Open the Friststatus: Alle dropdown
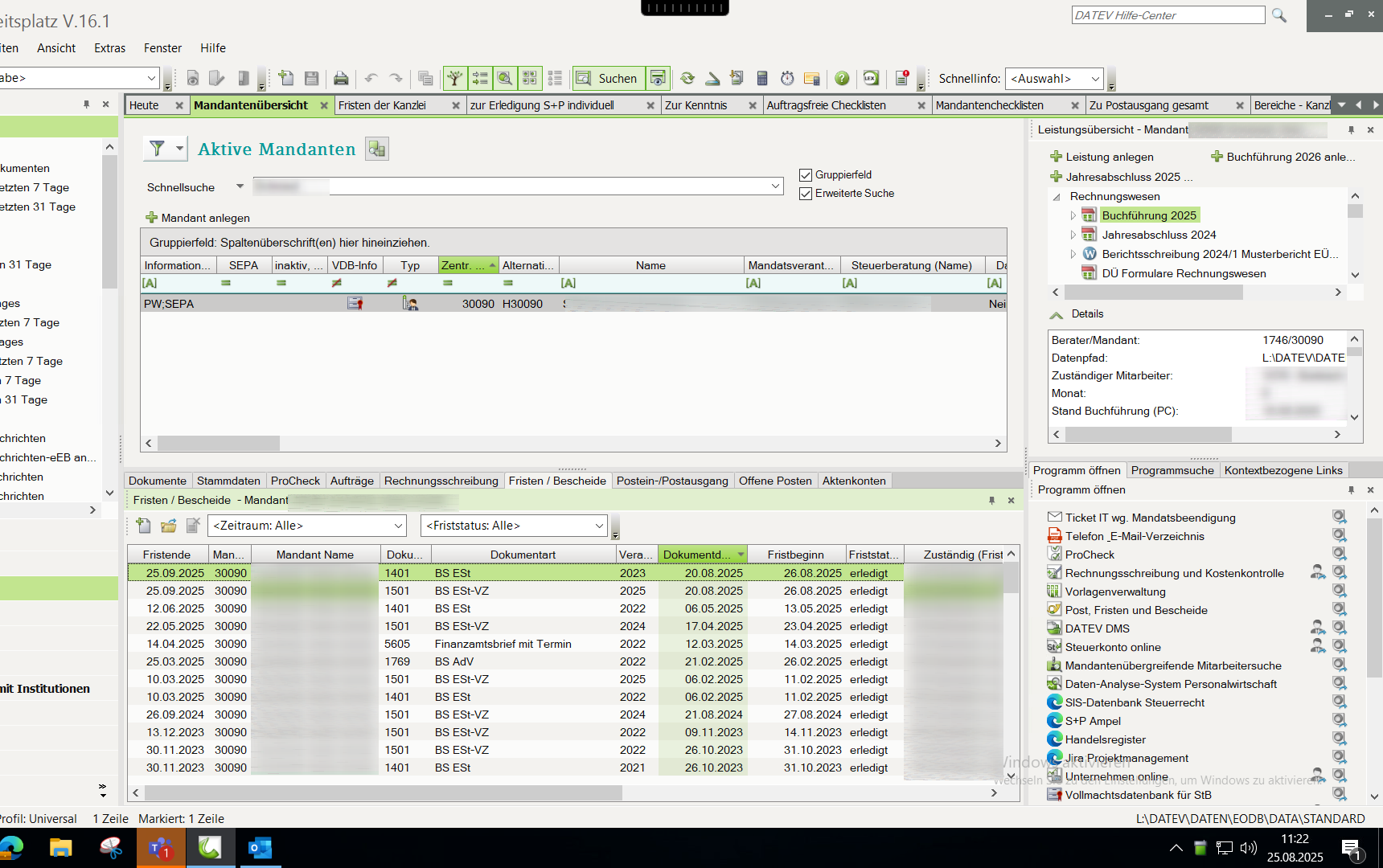1383x868 pixels. click(x=514, y=526)
